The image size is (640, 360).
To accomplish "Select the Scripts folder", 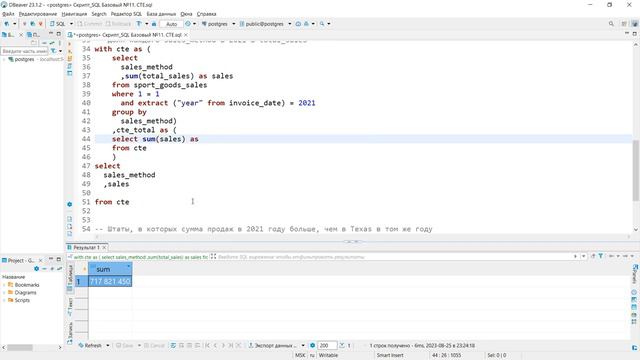I will coord(21,300).
